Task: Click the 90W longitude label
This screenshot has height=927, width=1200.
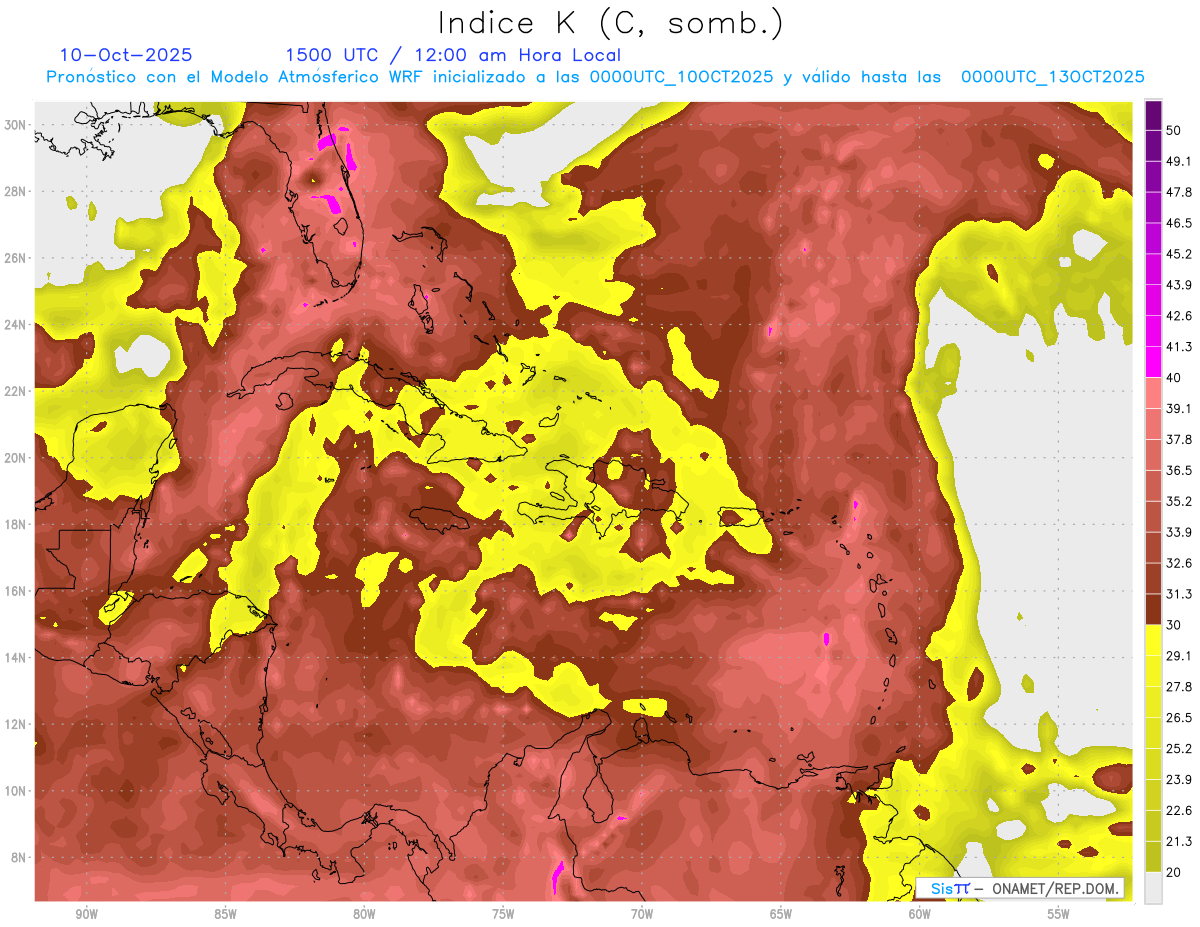Action: (x=86, y=914)
